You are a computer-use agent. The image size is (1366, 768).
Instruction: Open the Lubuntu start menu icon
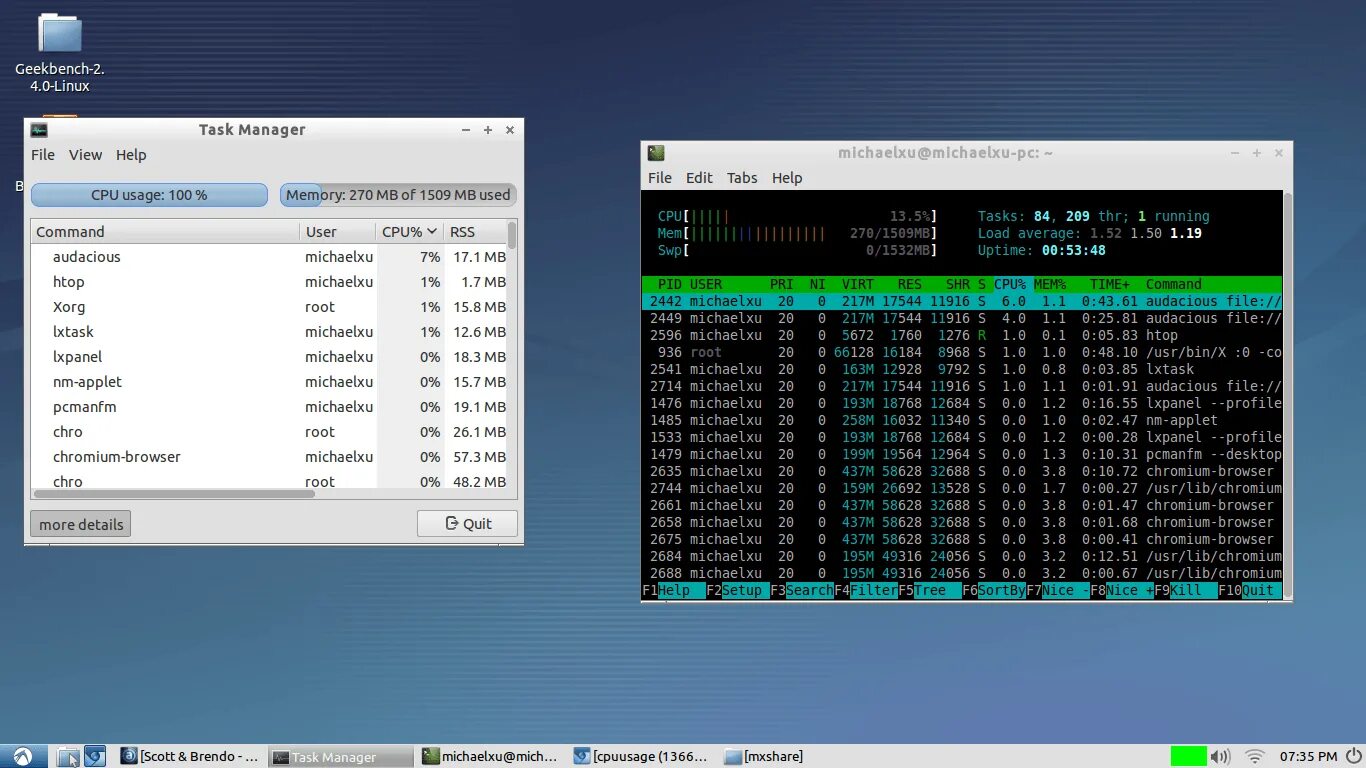[x=23, y=757]
